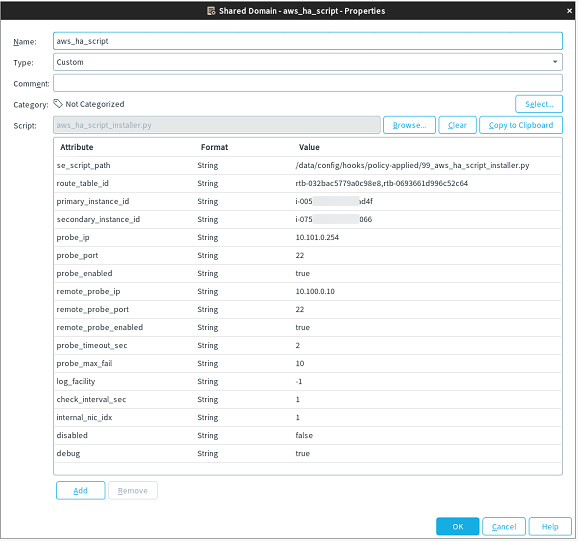The height and width of the screenshot is (541, 578).
Task: Click the Script filename field
Action: 217,125
